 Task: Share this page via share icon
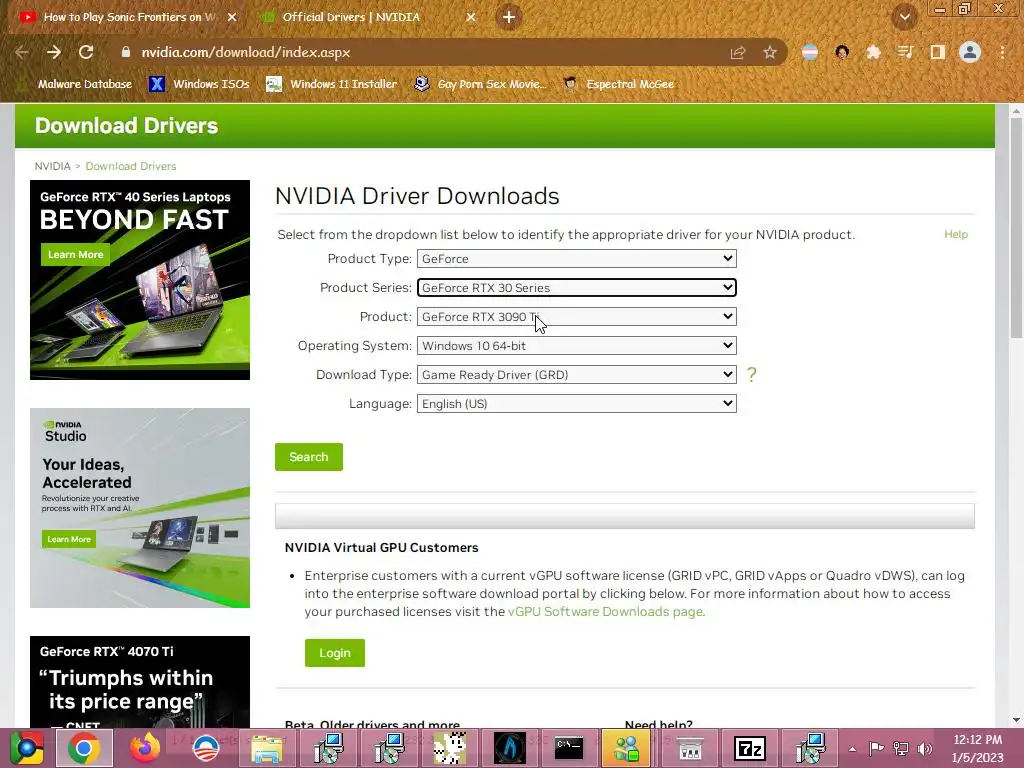pos(738,52)
